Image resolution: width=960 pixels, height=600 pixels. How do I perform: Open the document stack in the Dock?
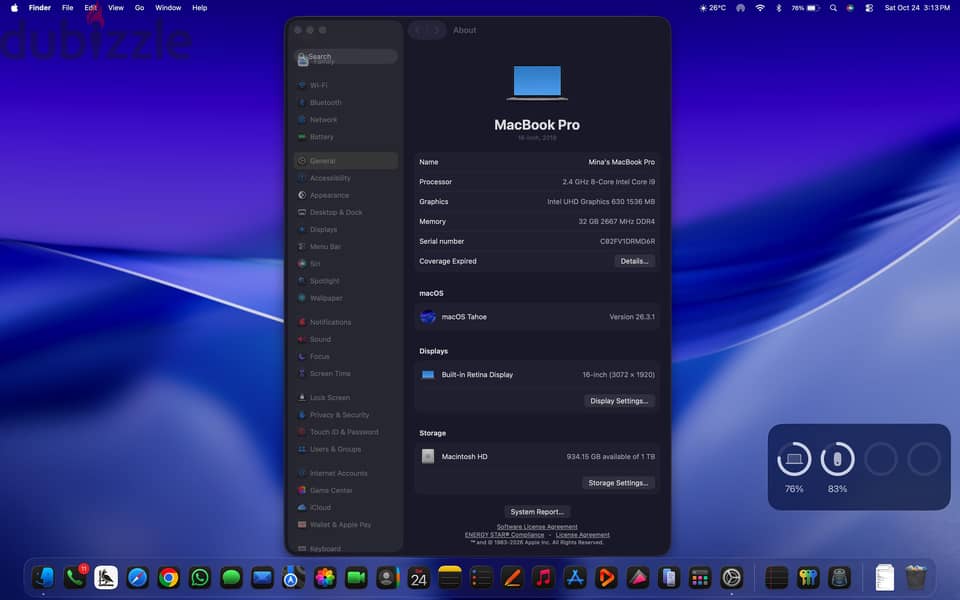click(885, 577)
